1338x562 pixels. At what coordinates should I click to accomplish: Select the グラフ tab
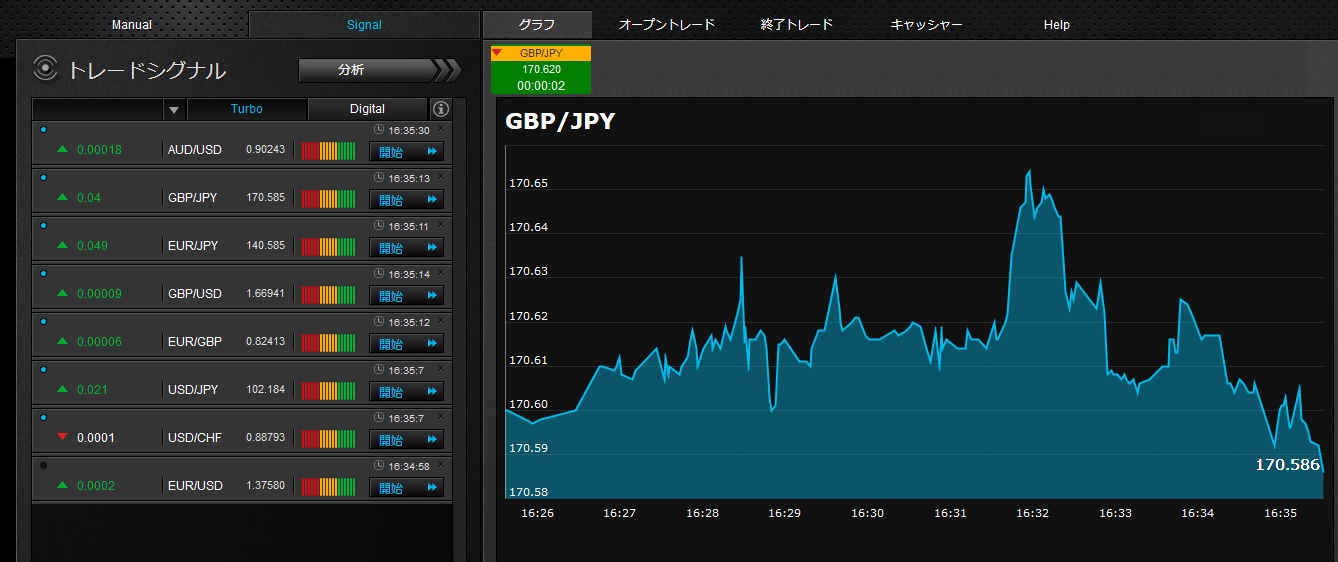537,25
